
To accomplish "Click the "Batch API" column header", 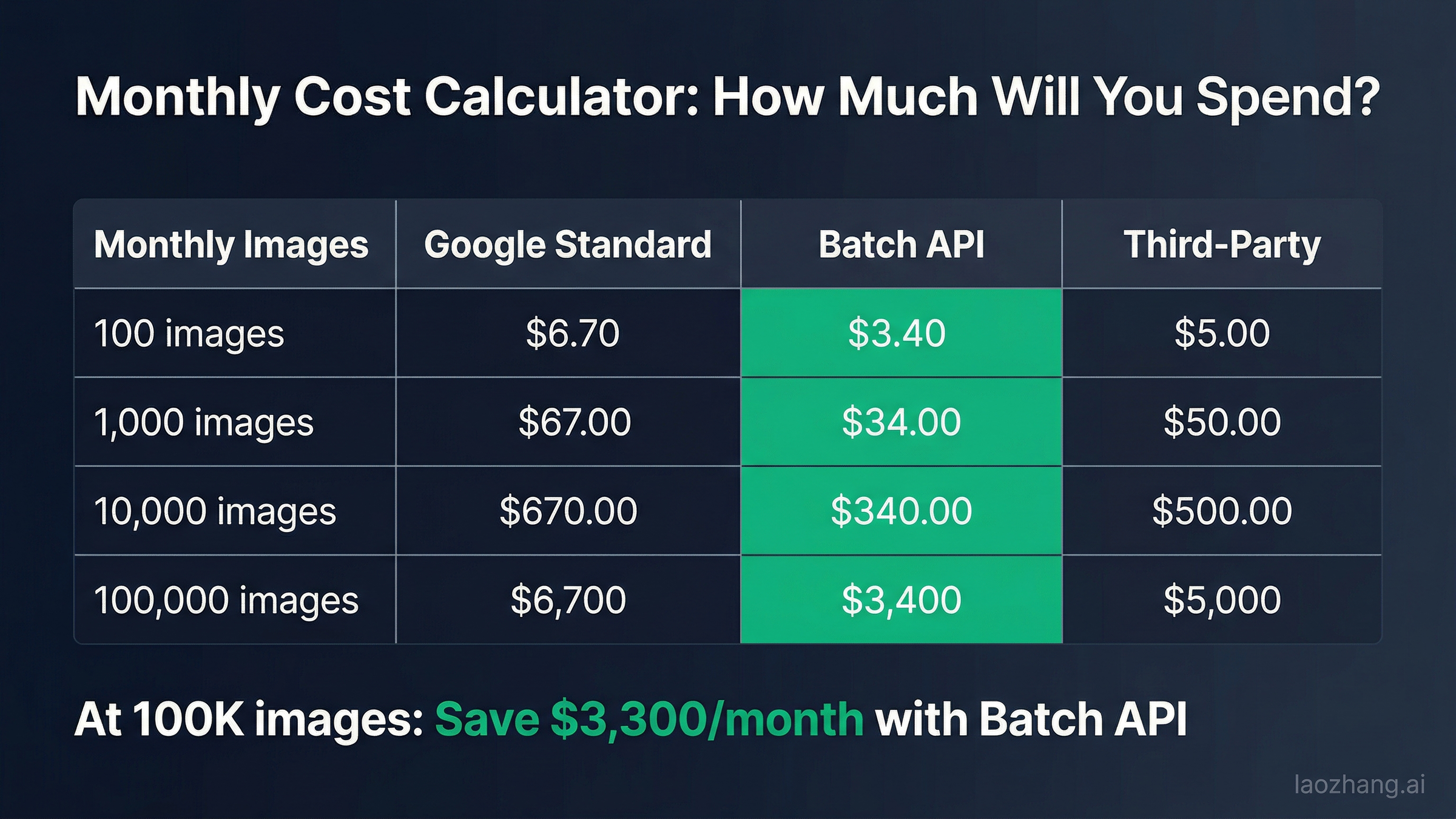I will pos(901,244).
